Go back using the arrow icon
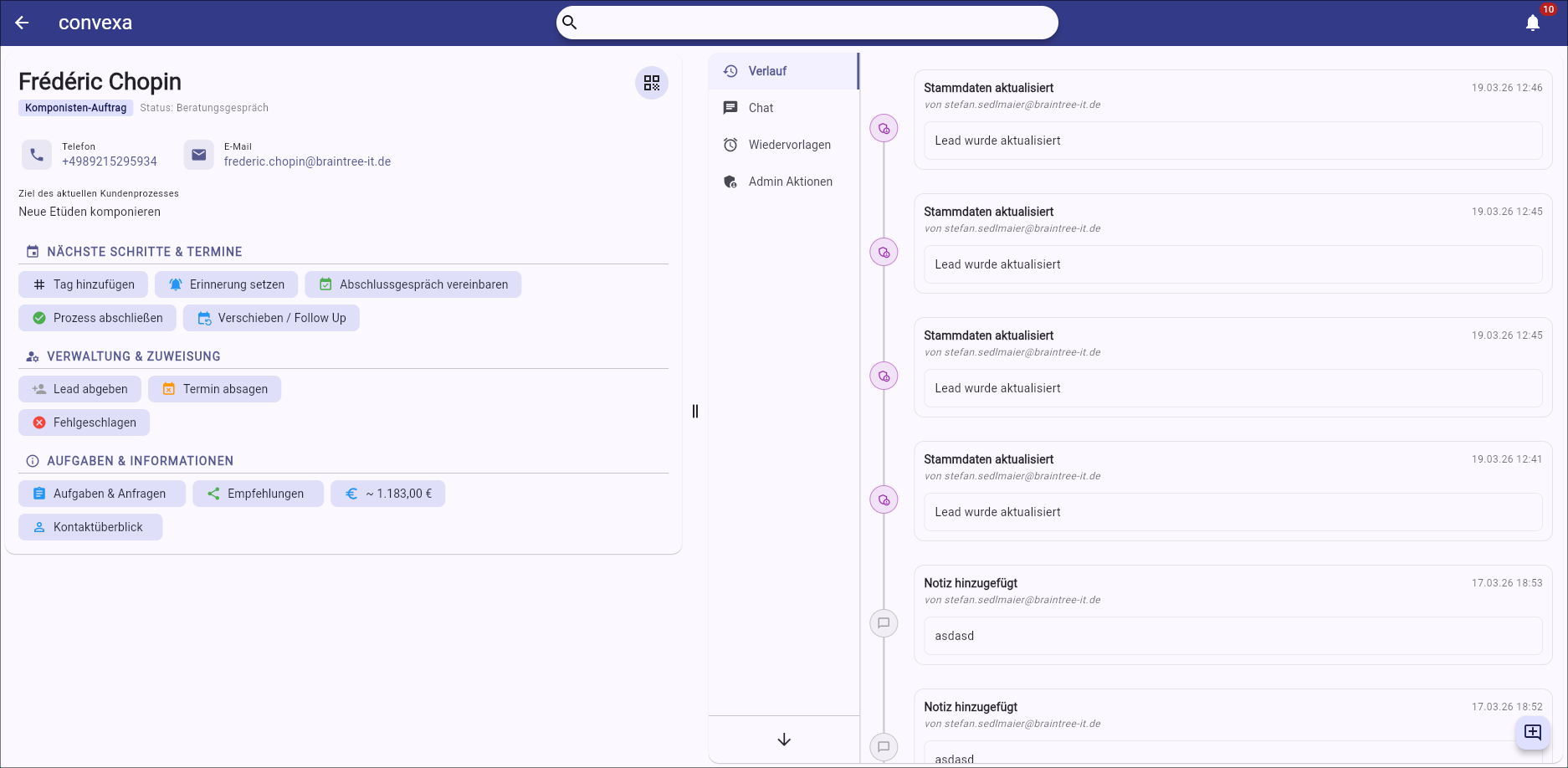The image size is (1568, 768). point(23,23)
